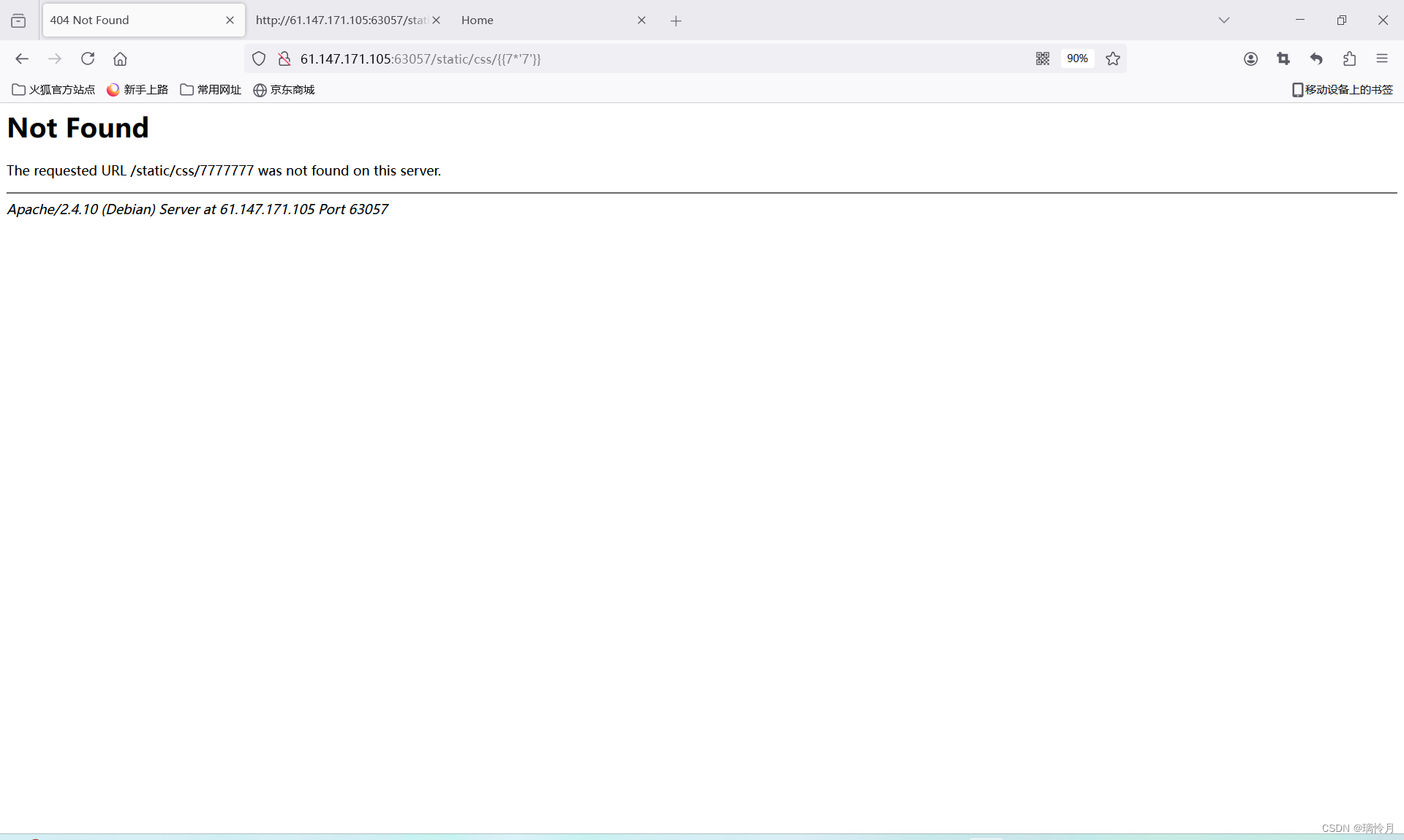The image size is (1404, 840).
Task: Click the Back navigation arrow
Action: [22, 58]
